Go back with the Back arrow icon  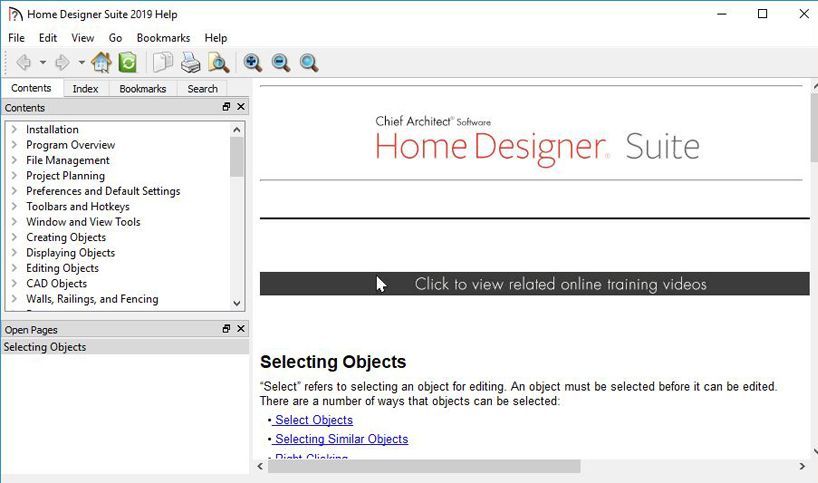pyautogui.click(x=23, y=63)
